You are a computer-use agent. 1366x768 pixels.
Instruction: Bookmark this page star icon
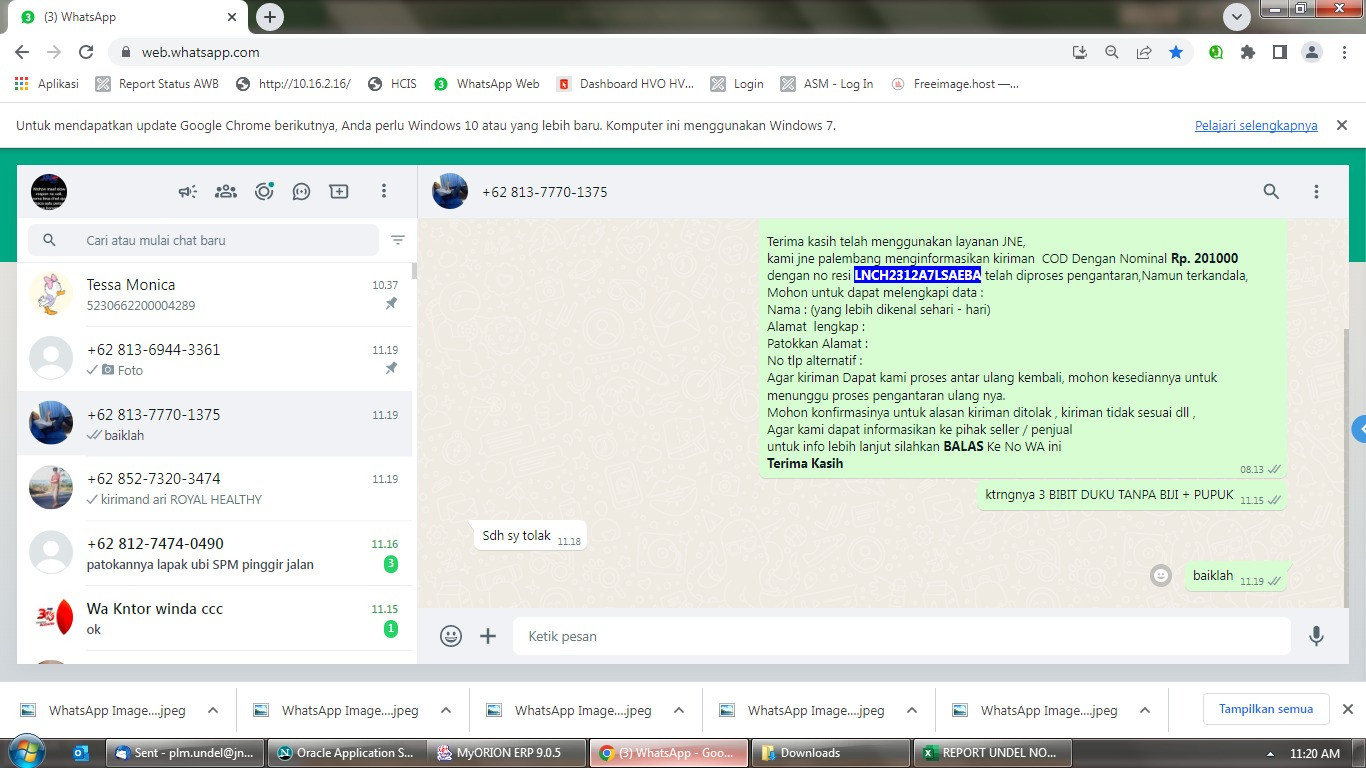1176,52
